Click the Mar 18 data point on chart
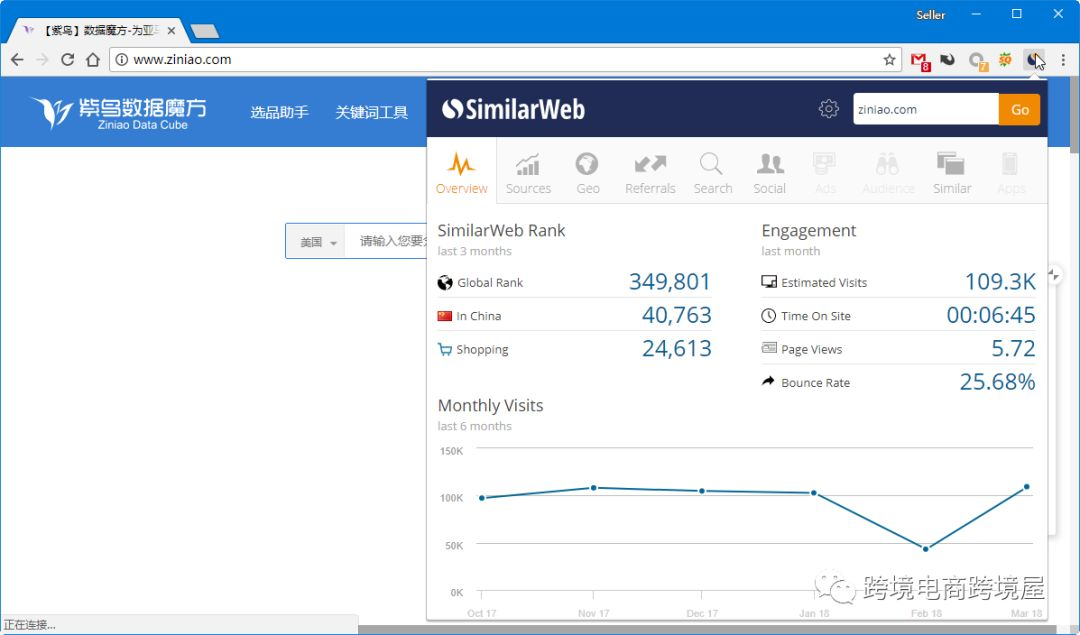The height and width of the screenshot is (635, 1080). point(1026,487)
